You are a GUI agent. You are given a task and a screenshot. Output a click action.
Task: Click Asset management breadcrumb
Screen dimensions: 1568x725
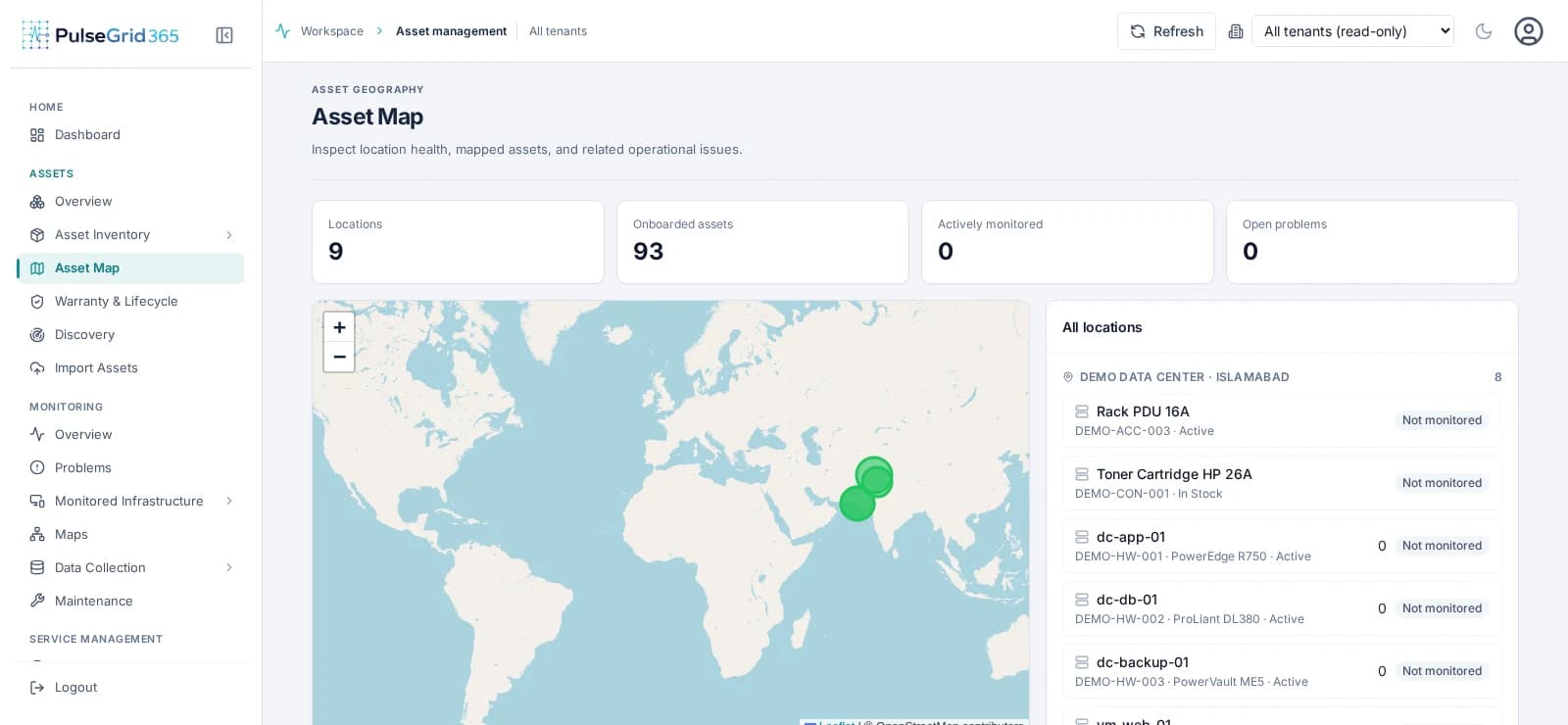click(451, 31)
